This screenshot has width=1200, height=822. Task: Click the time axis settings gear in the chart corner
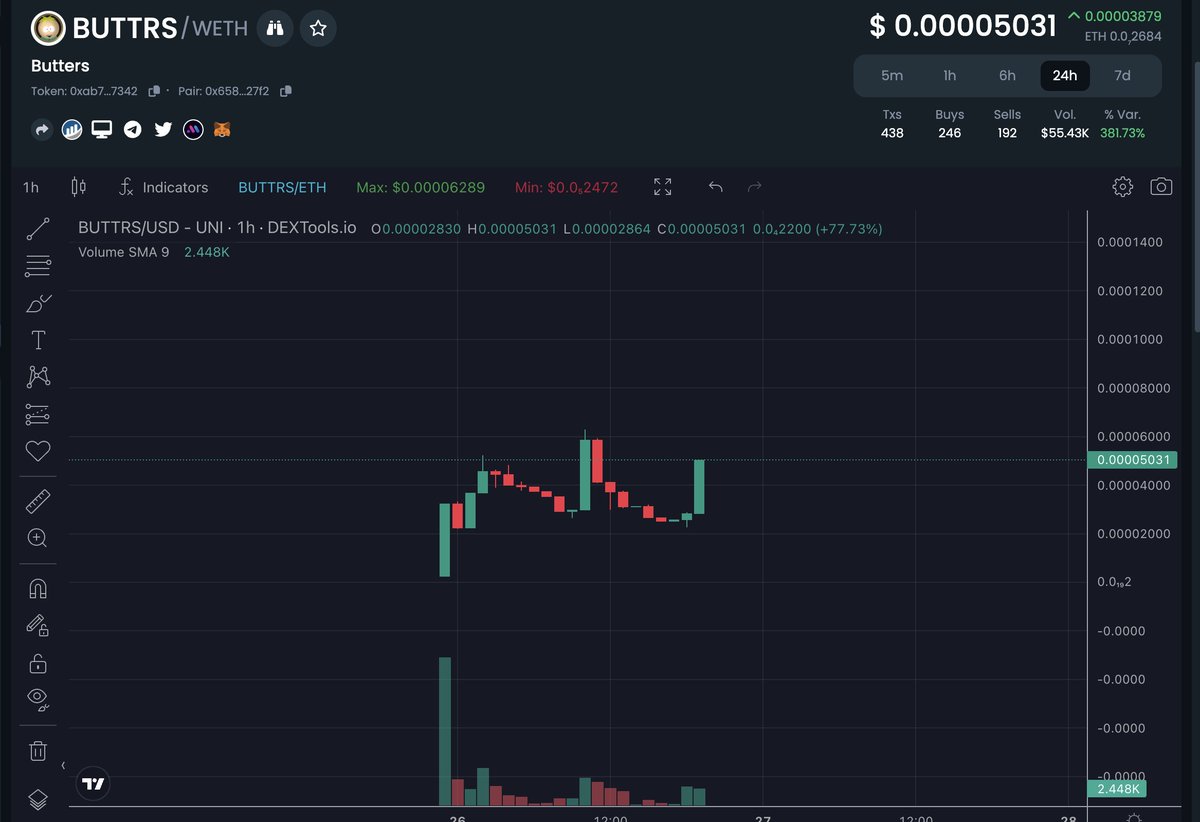(1133, 817)
